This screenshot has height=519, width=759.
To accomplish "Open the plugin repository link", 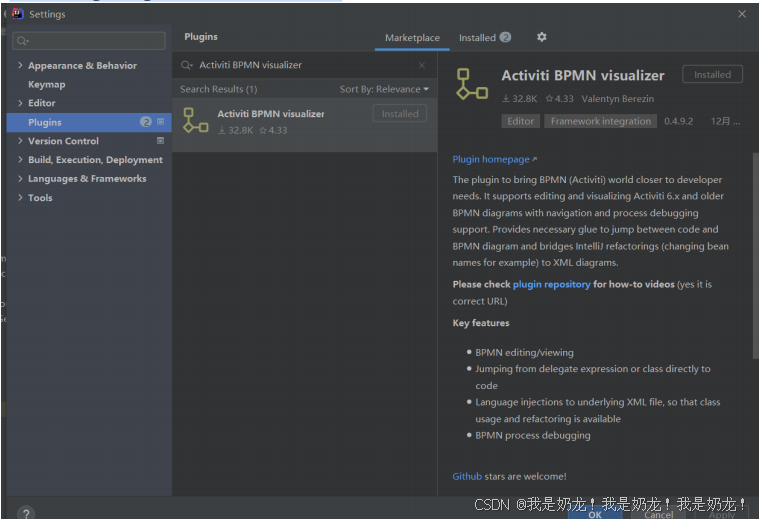I will [551, 284].
